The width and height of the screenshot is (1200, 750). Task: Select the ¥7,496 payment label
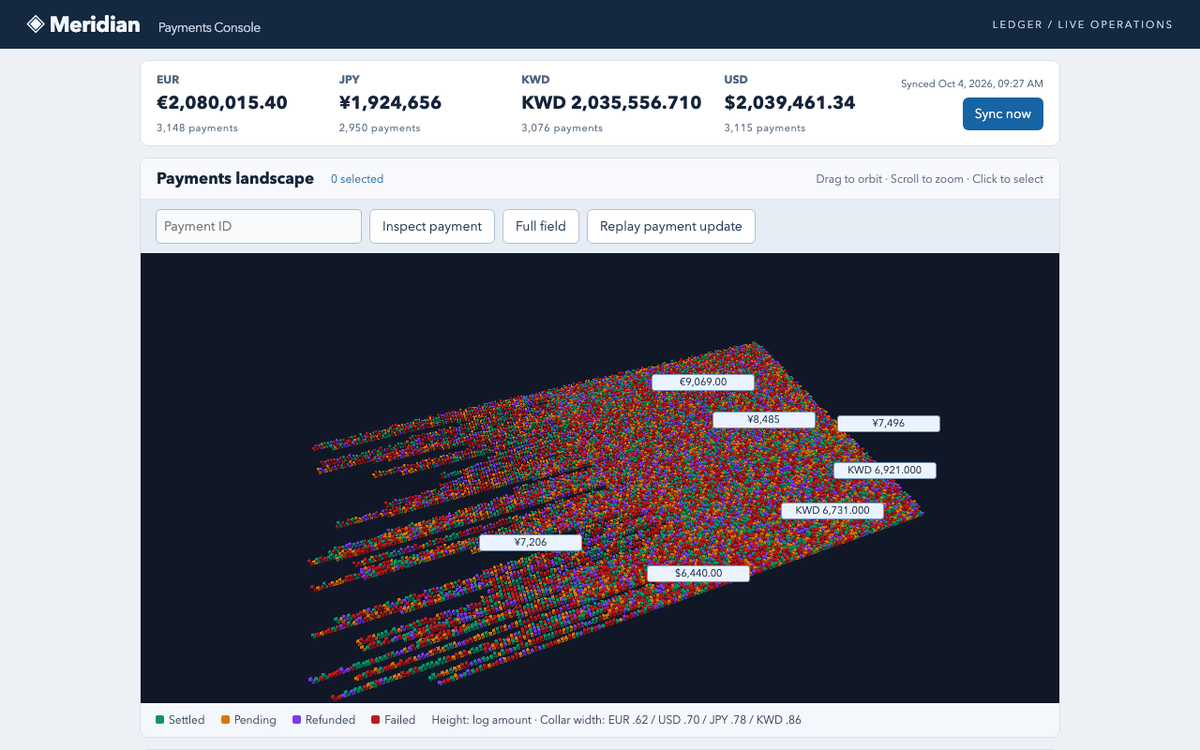tap(889, 423)
